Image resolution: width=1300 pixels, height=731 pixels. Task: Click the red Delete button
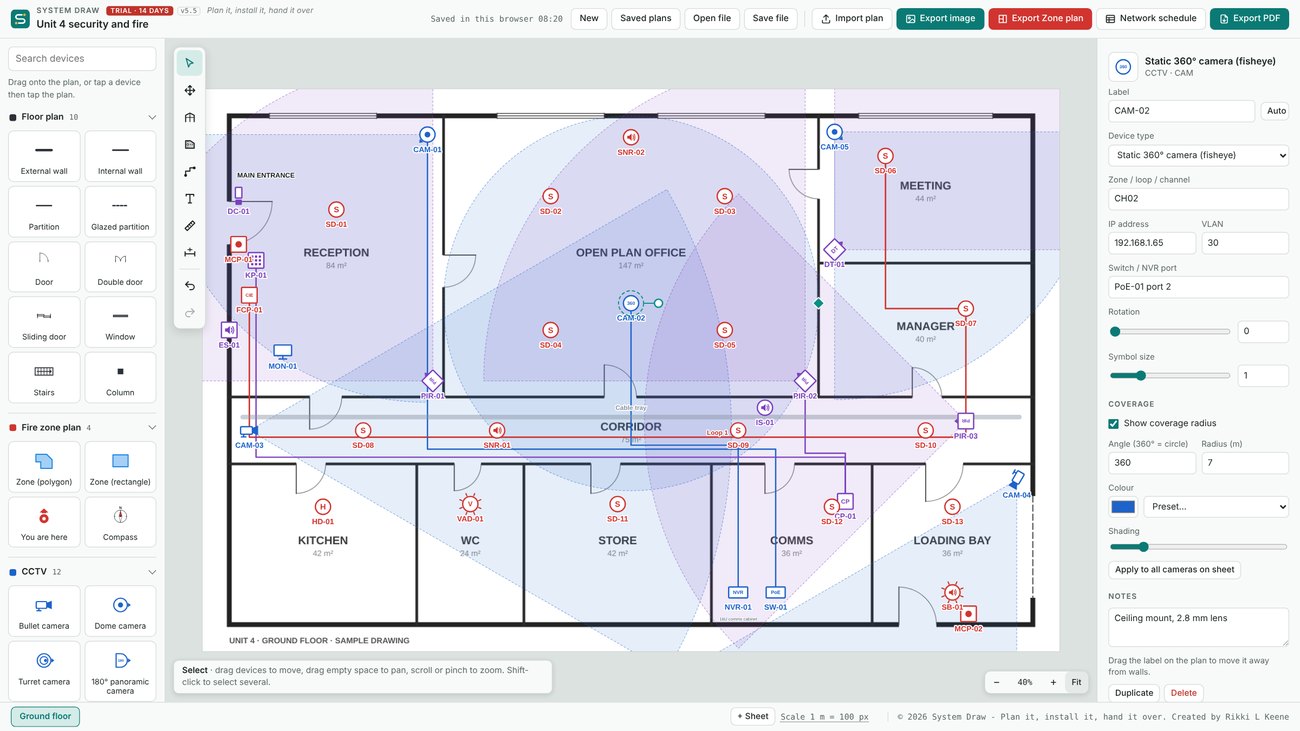tap(1183, 693)
